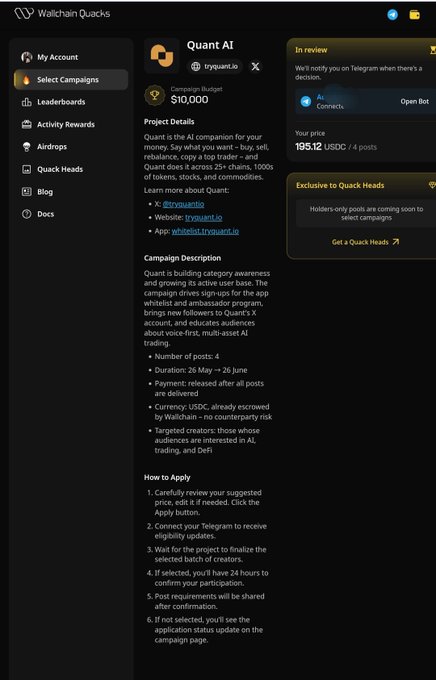This screenshot has width=436, height=680.
Task: Click the Telegram icon in Connected row
Action: click(x=306, y=101)
